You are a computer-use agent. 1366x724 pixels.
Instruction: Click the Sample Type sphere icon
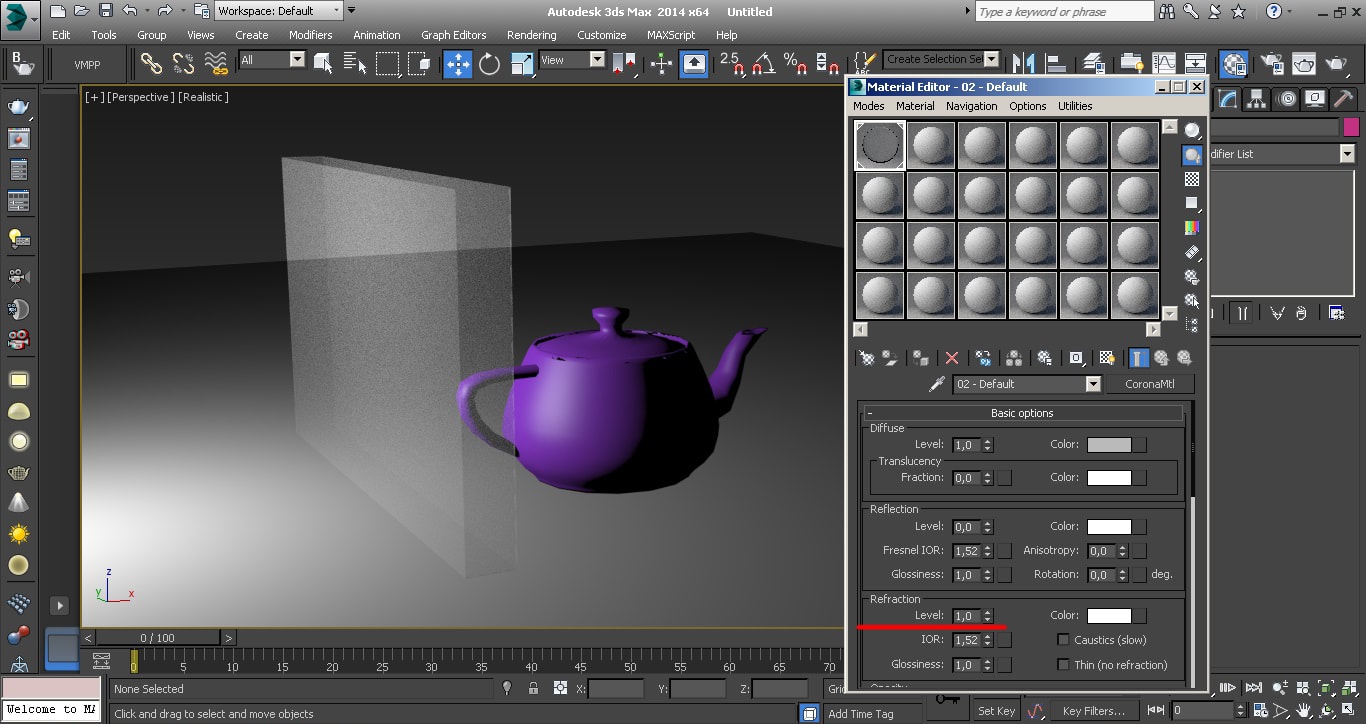click(x=1192, y=131)
